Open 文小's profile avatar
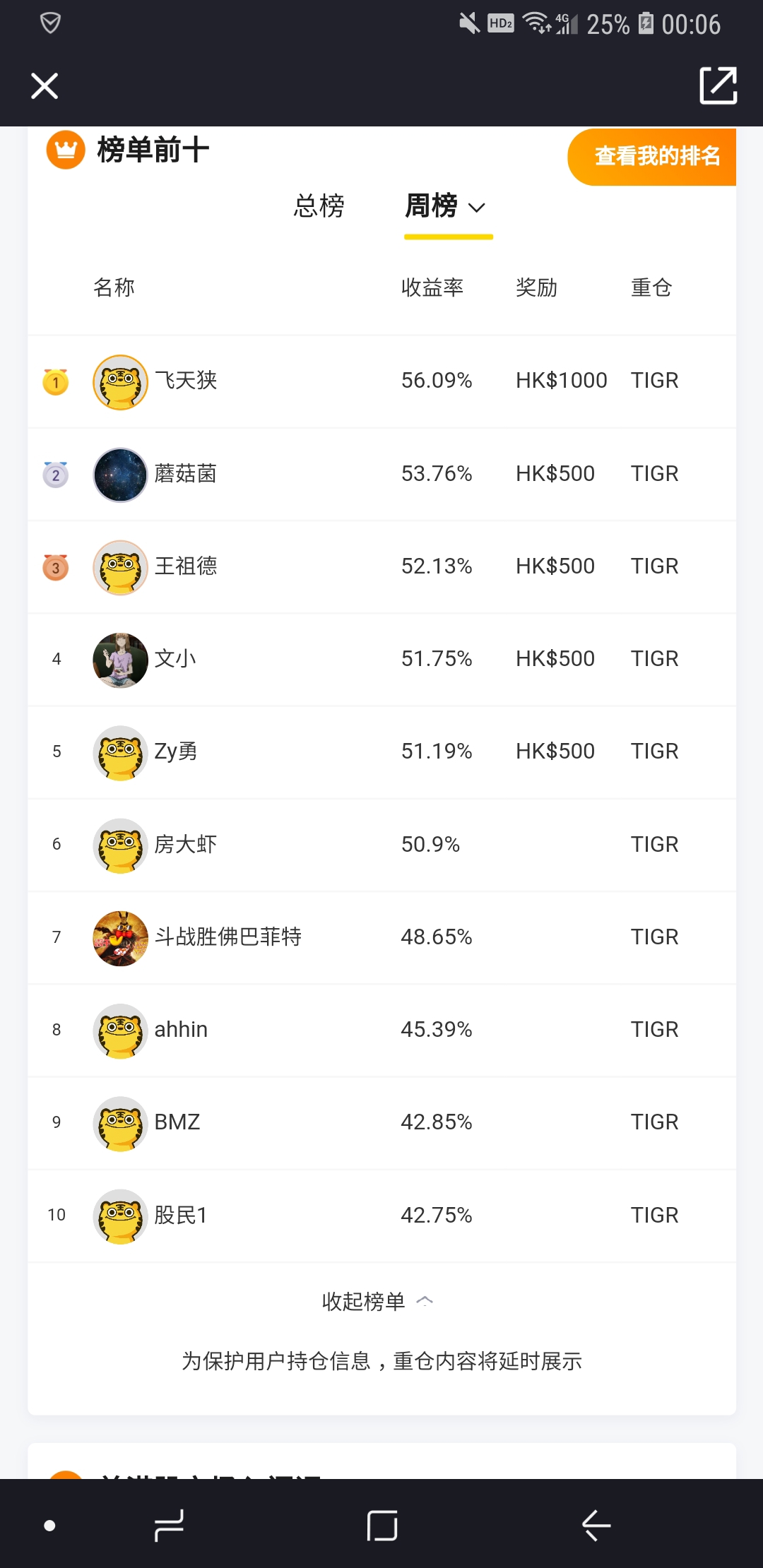763x1568 pixels. 120,660
